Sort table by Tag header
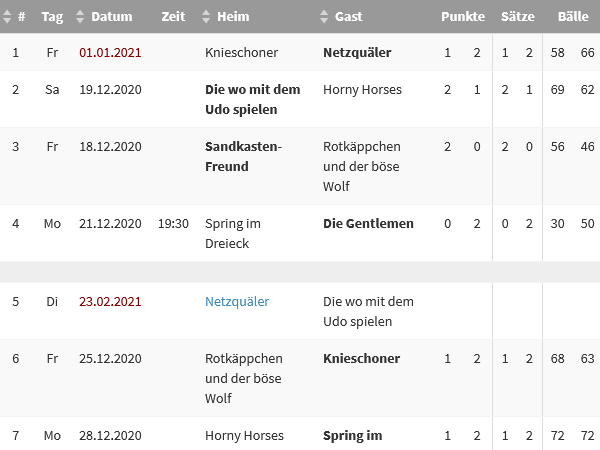 click(52, 17)
